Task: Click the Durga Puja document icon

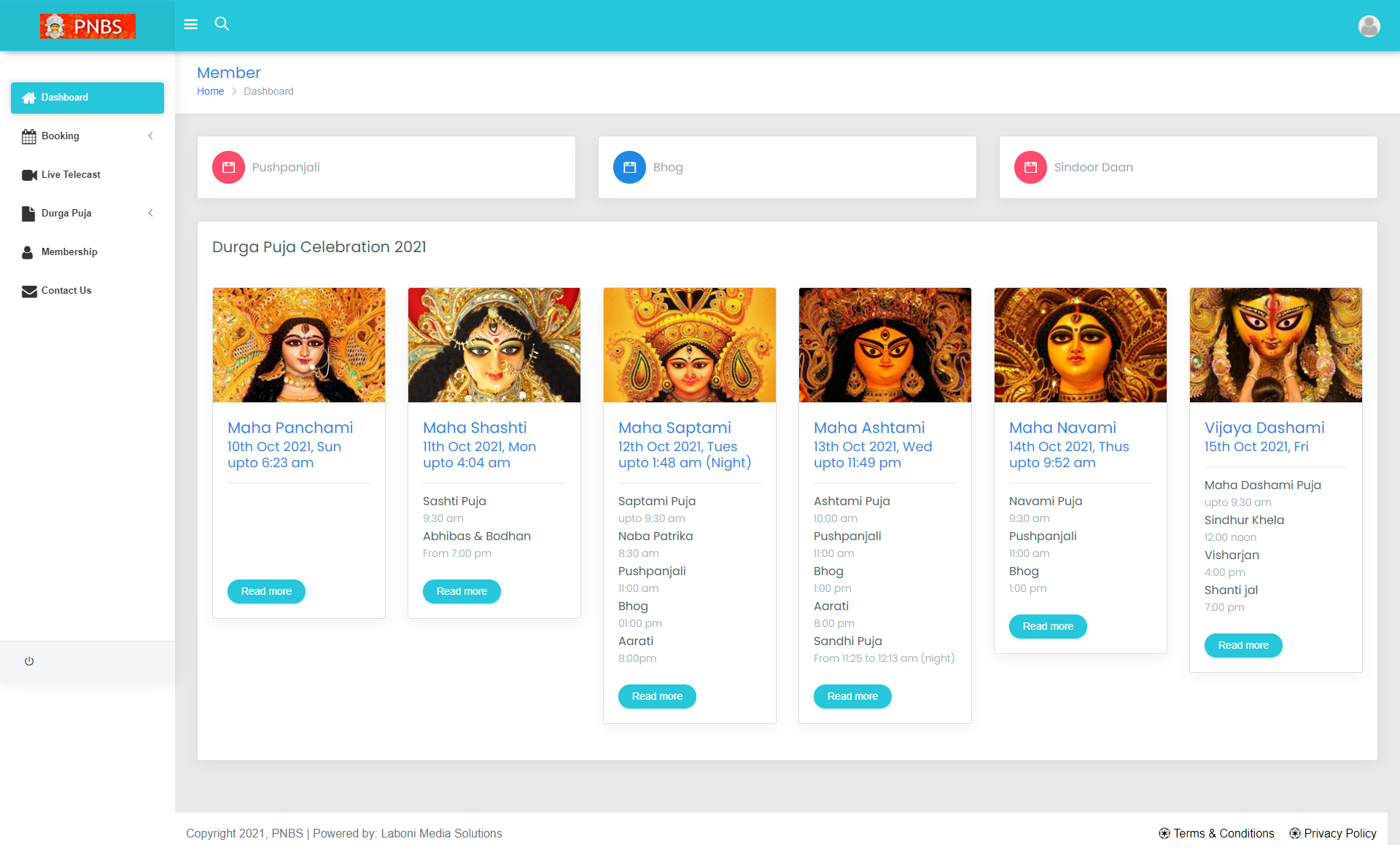Action: pyautogui.click(x=28, y=214)
